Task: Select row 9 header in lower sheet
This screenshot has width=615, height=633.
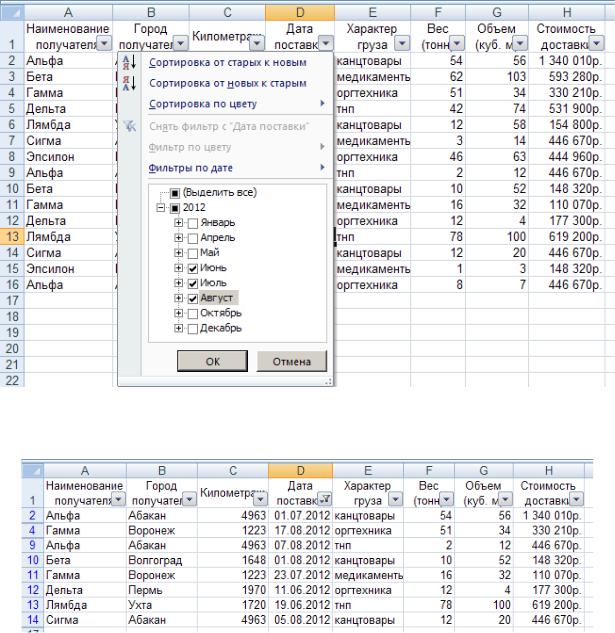Action: [x=32, y=545]
